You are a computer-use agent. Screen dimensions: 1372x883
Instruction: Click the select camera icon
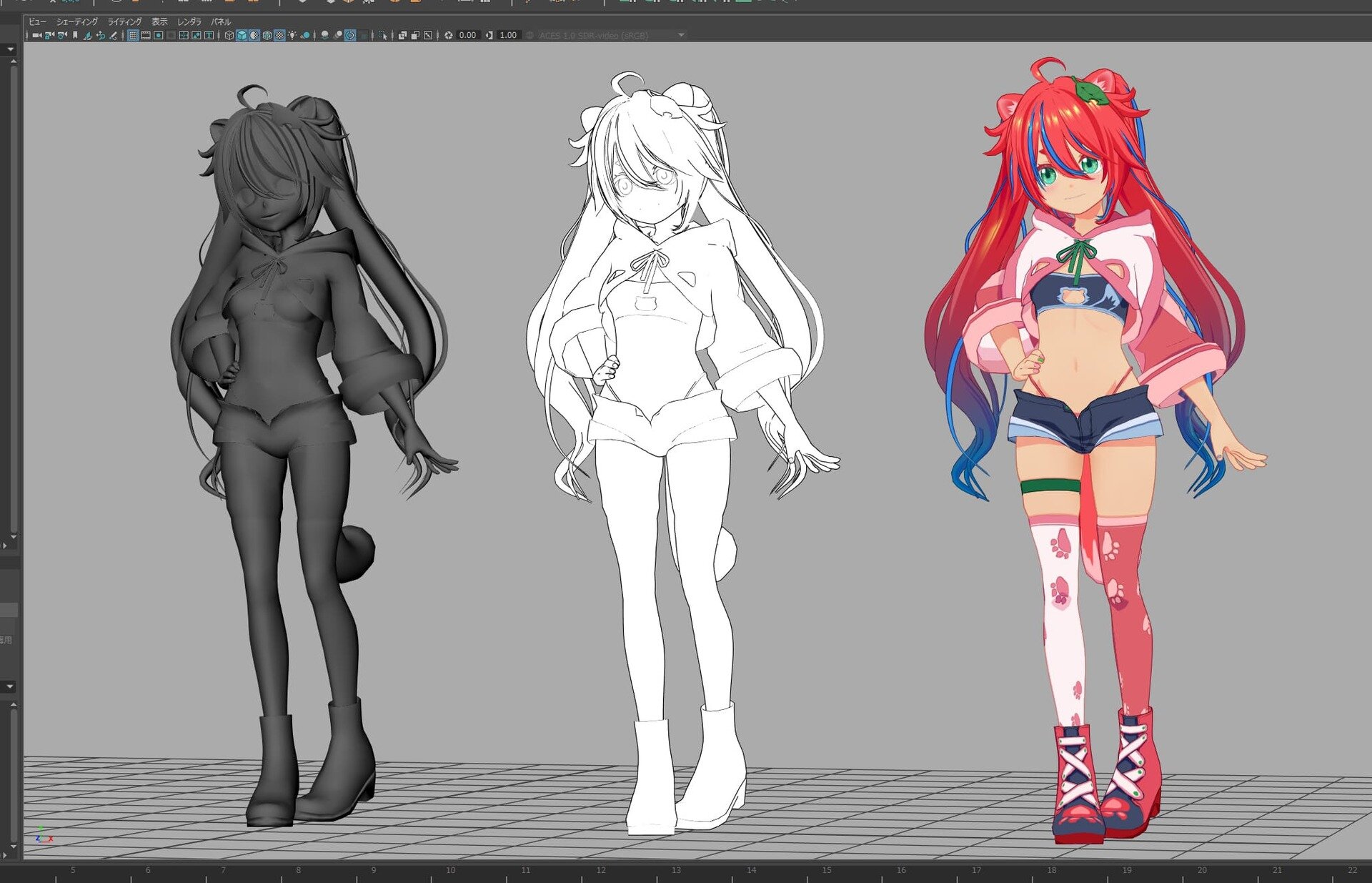(x=36, y=35)
